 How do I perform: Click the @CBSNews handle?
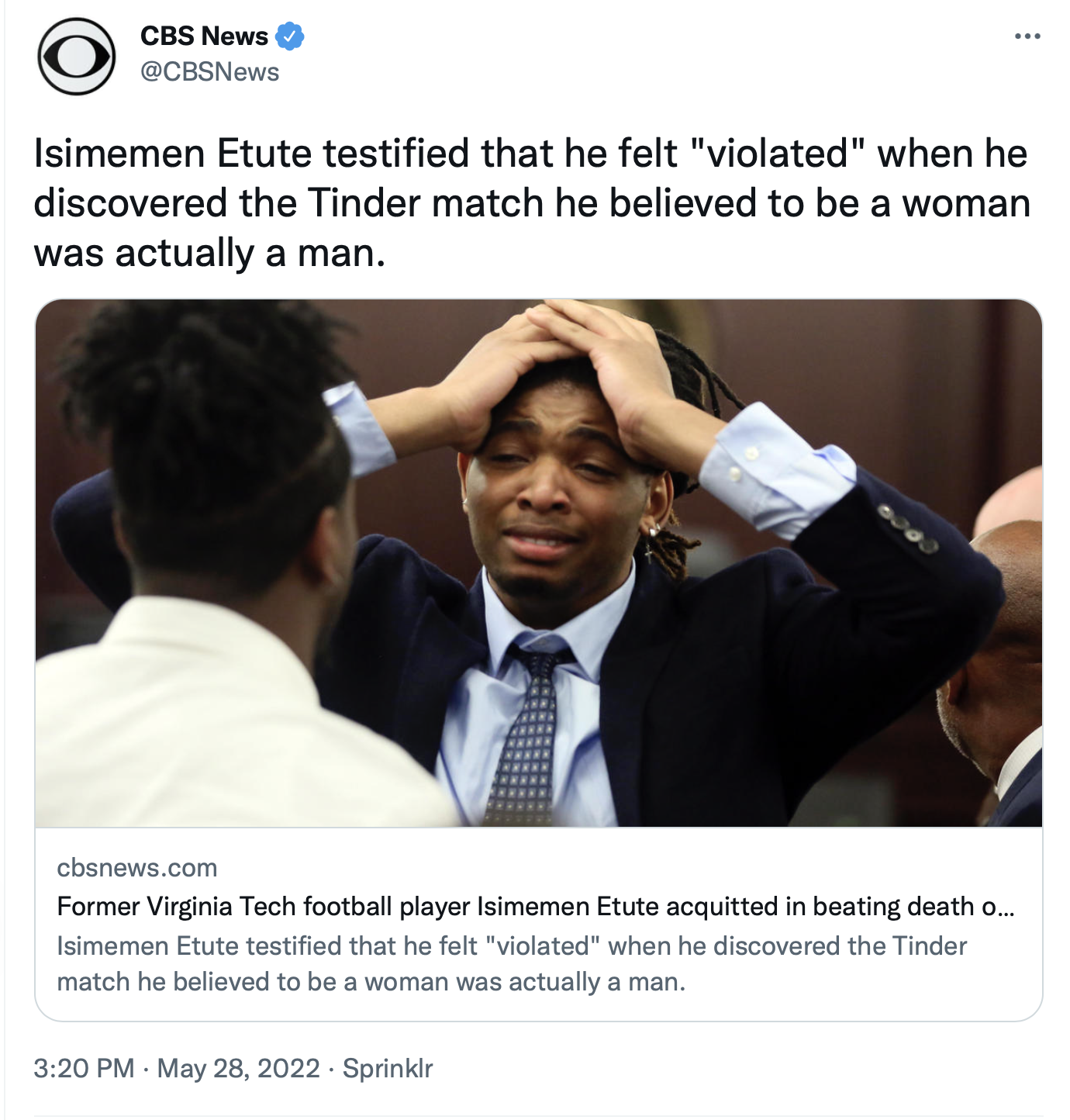click(209, 72)
